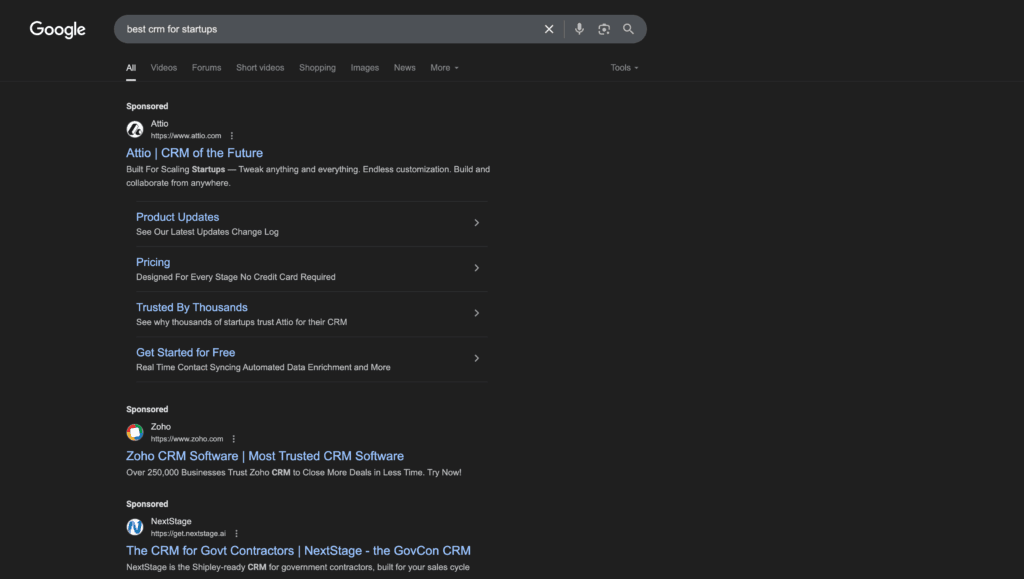Image resolution: width=1024 pixels, height=579 pixels.
Task: Open search by image camera icon
Action: point(603,29)
